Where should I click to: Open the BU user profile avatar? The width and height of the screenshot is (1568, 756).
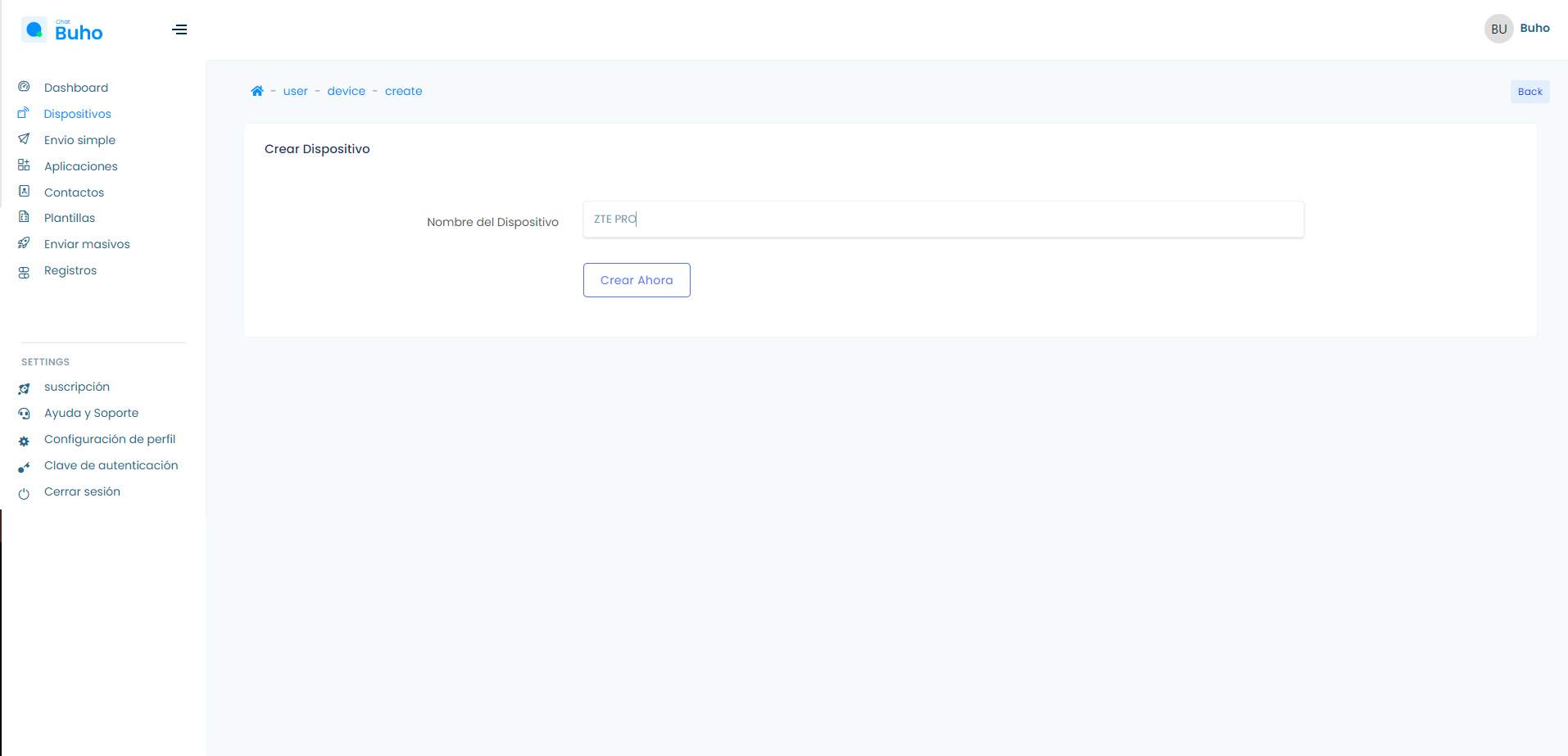(1498, 29)
